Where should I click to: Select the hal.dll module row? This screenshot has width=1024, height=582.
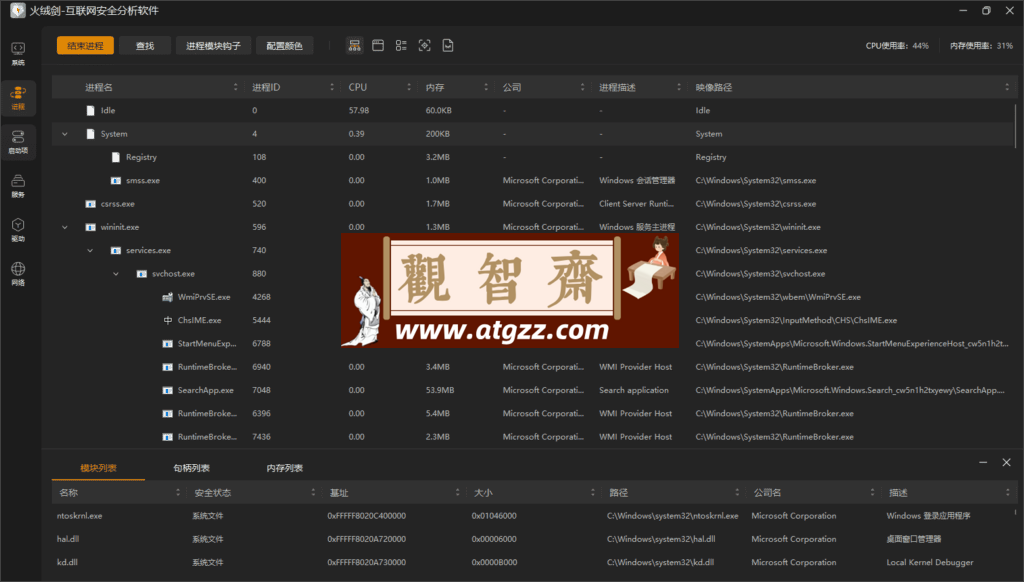coord(534,539)
